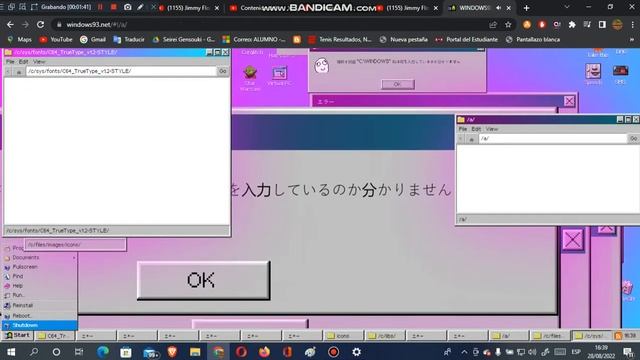The height and width of the screenshot is (360, 640).
Task: Open Task View in the Windows taskbar
Action: (79, 352)
